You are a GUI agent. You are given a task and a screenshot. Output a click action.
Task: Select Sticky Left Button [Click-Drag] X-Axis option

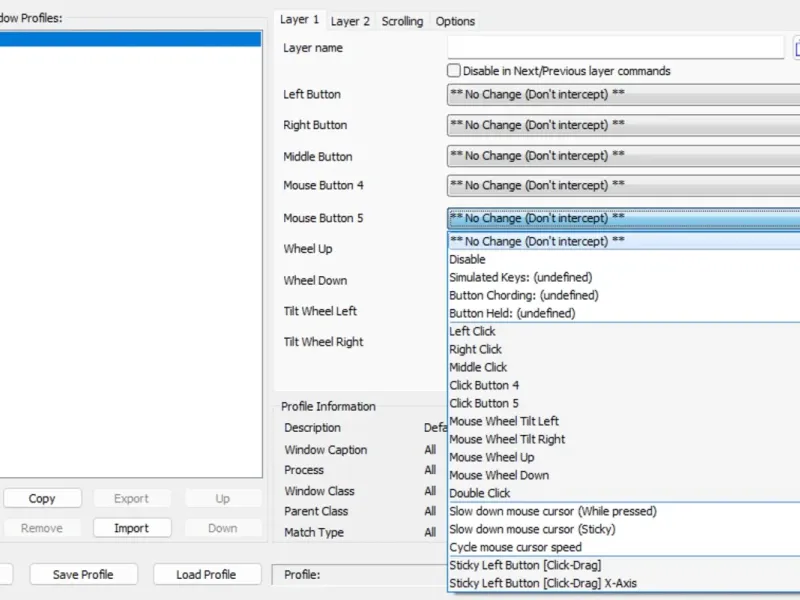pyautogui.click(x=624, y=583)
